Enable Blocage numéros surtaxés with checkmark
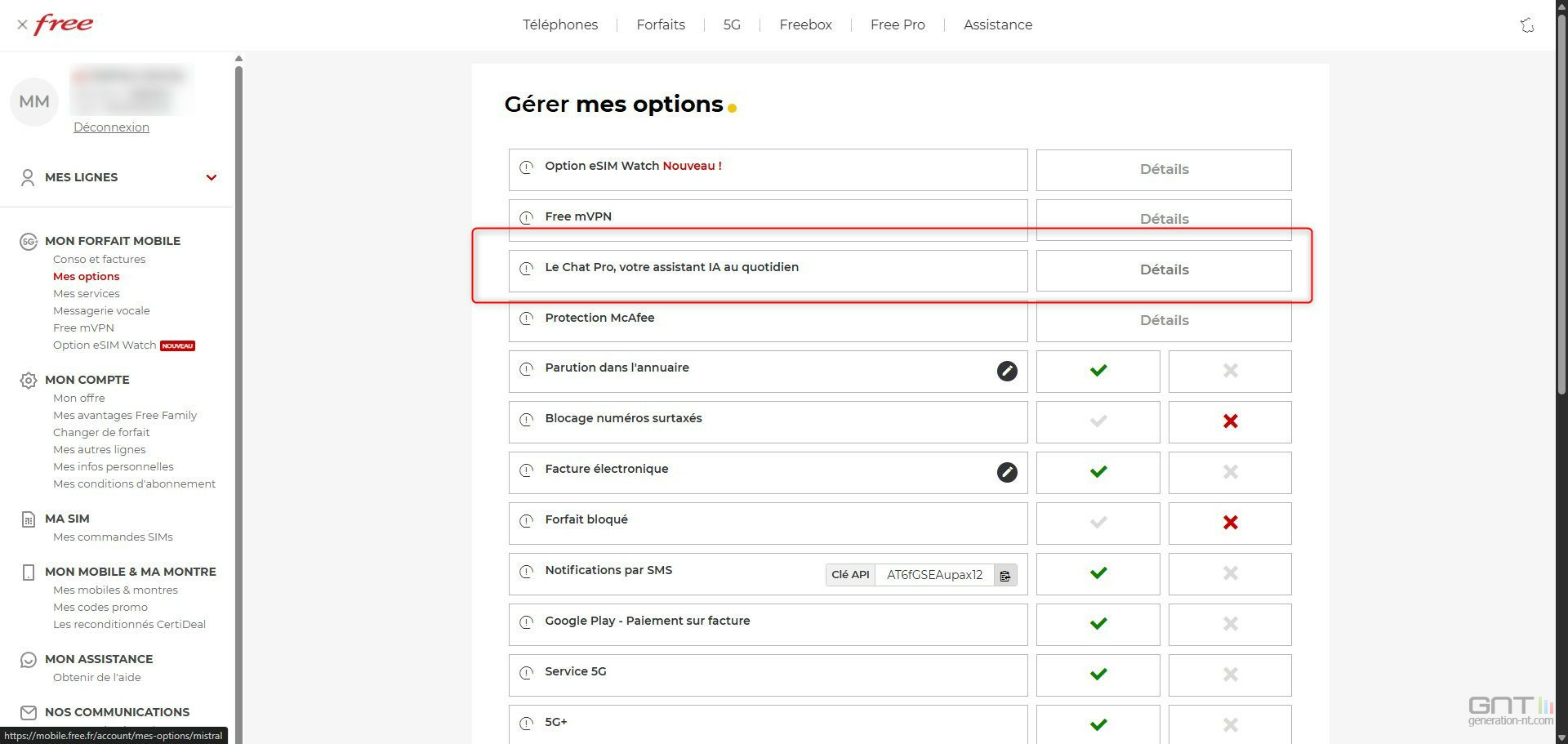1568x744 pixels. pyautogui.click(x=1098, y=421)
